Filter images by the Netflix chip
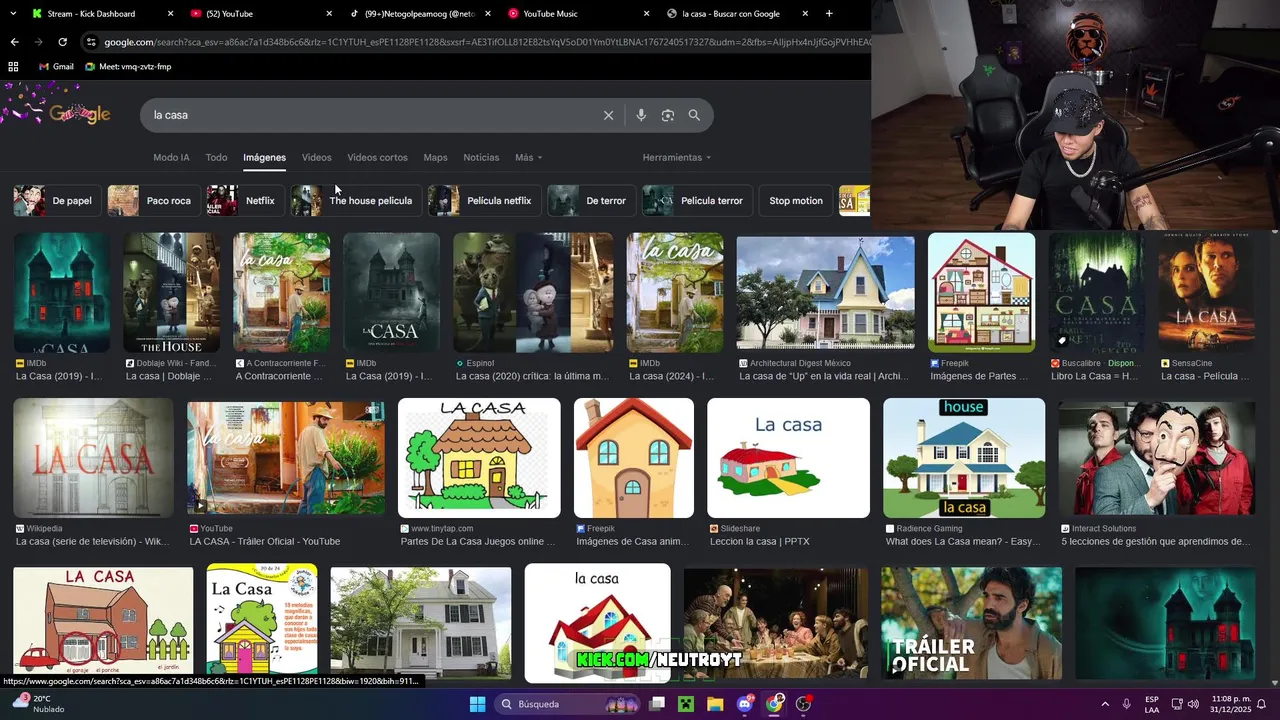This screenshot has width=1280, height=720. tap(244, 200)
